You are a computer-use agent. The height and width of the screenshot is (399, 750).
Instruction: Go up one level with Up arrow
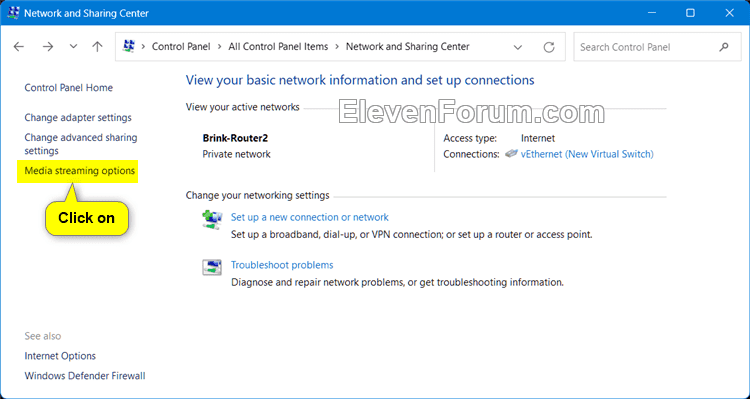(98, 46)
